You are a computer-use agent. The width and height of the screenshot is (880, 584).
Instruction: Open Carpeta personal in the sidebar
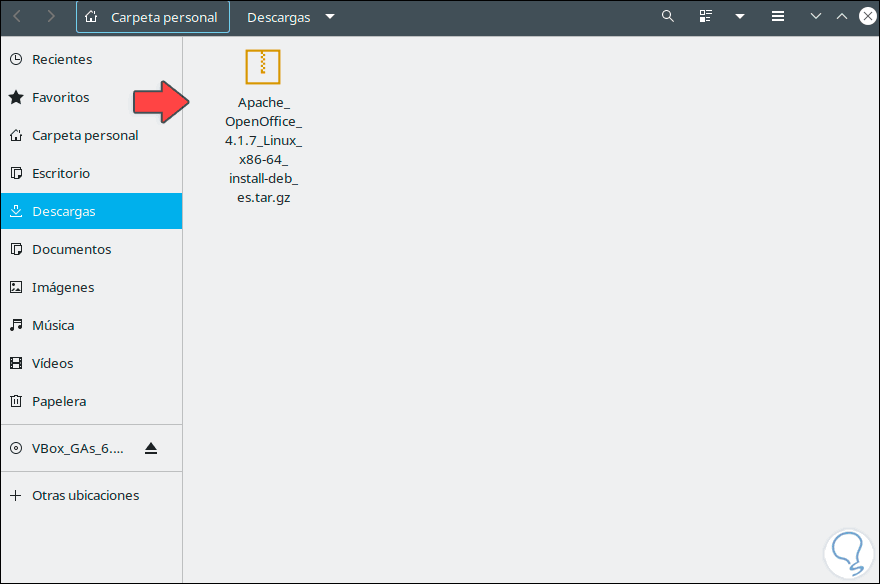click(91, 136)
